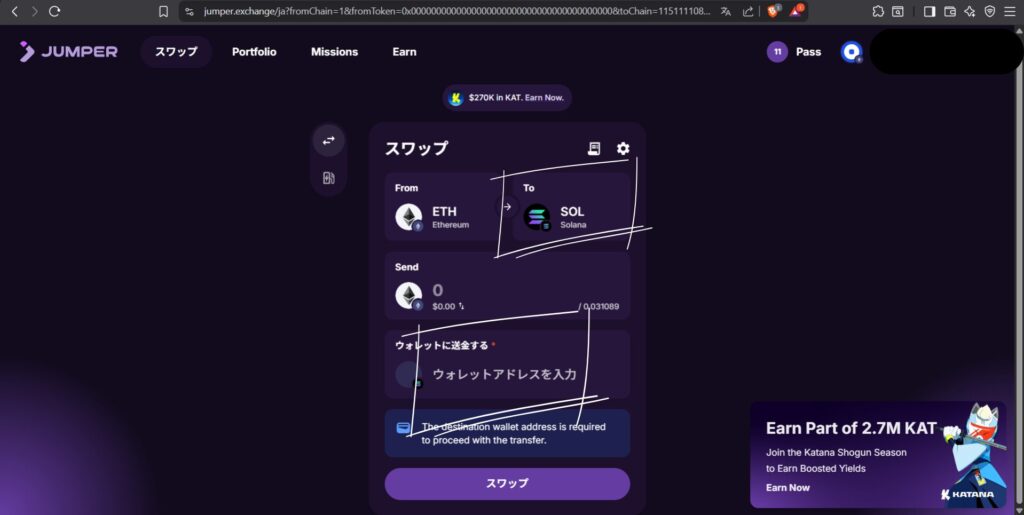Select the gas refuel sidebar icon

pos(328,178)
